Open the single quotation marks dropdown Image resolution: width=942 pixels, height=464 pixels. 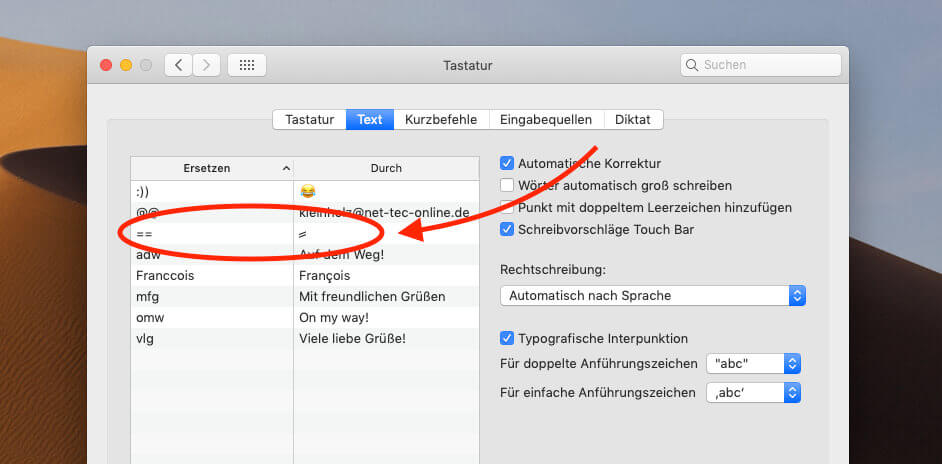753,393
